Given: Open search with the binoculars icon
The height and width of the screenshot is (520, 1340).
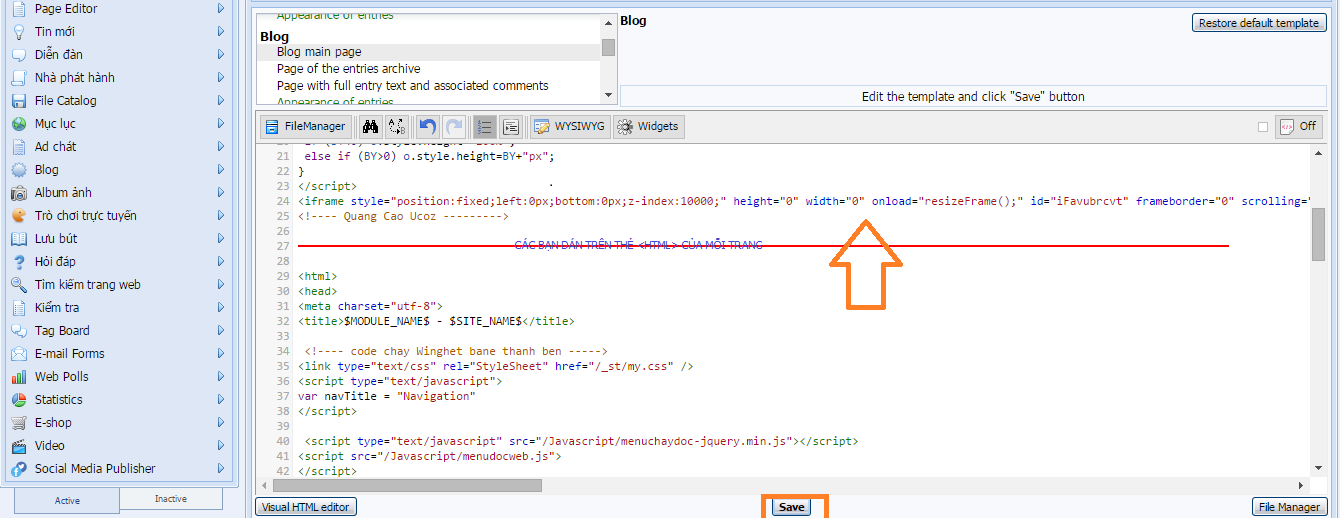Looking at the screenshot, I should pyautogui.click(x=369, y=127).
